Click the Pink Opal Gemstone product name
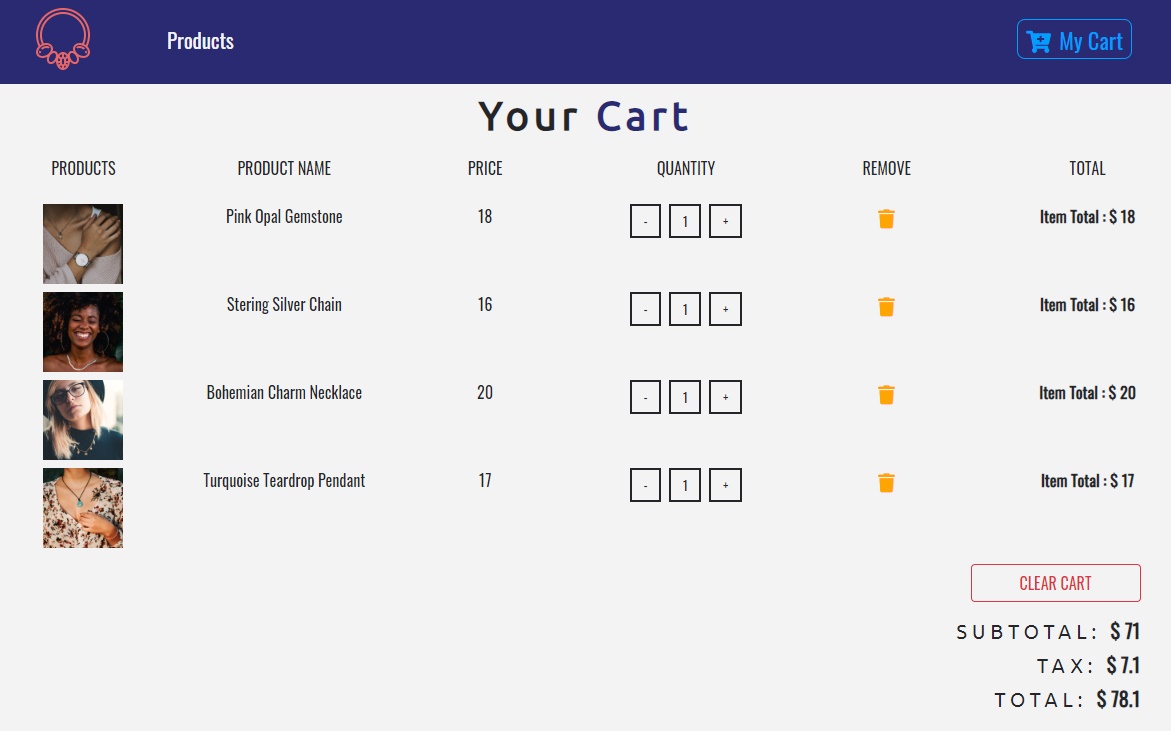 point(285,217)
